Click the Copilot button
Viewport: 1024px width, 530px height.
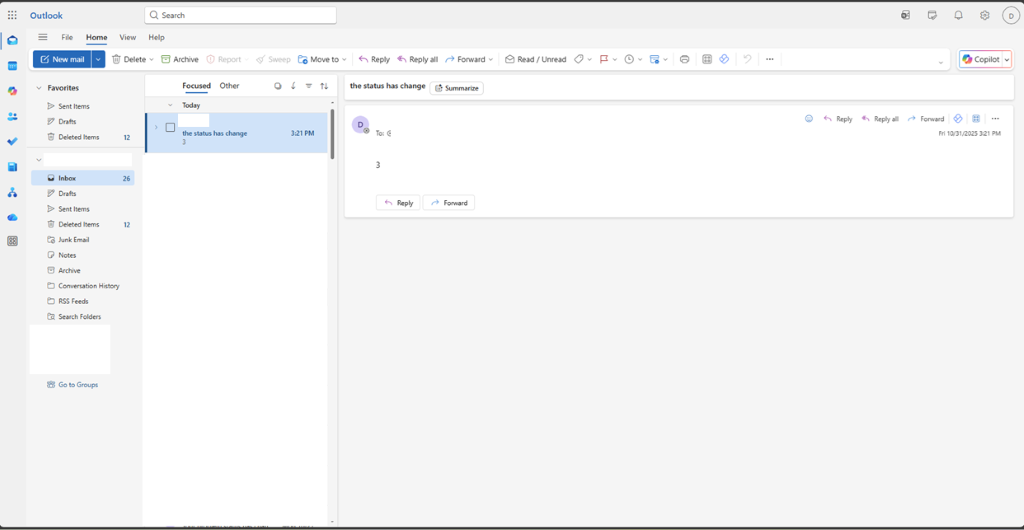pyautogui.click(x=981, y=59)
